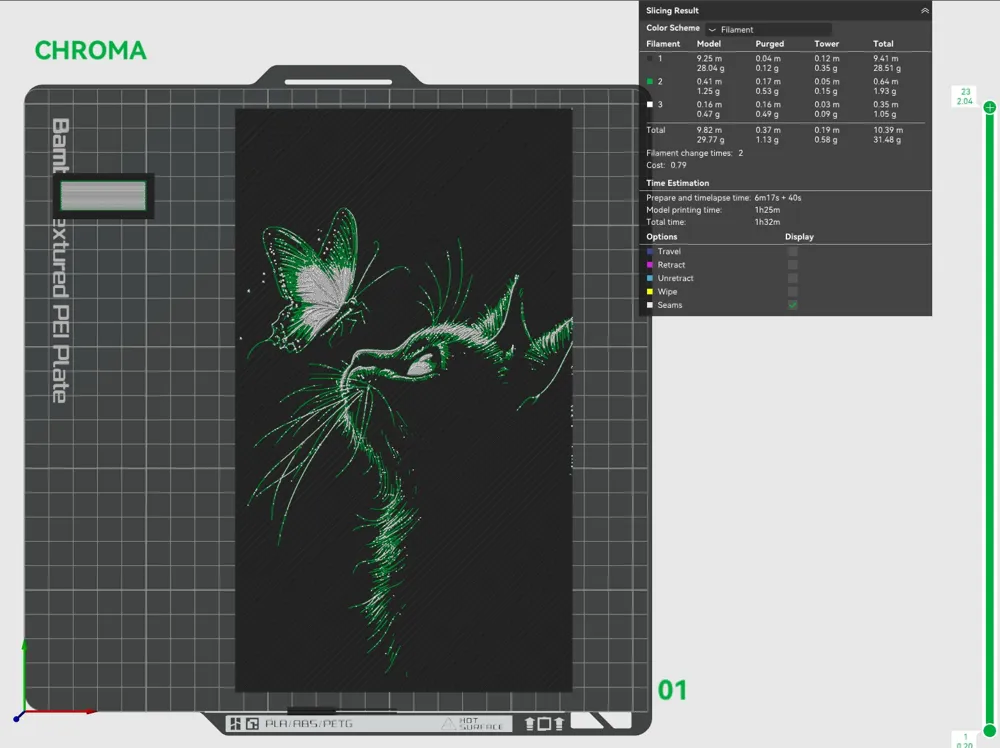Click the 31.48 g grand total

coord(887,140)
